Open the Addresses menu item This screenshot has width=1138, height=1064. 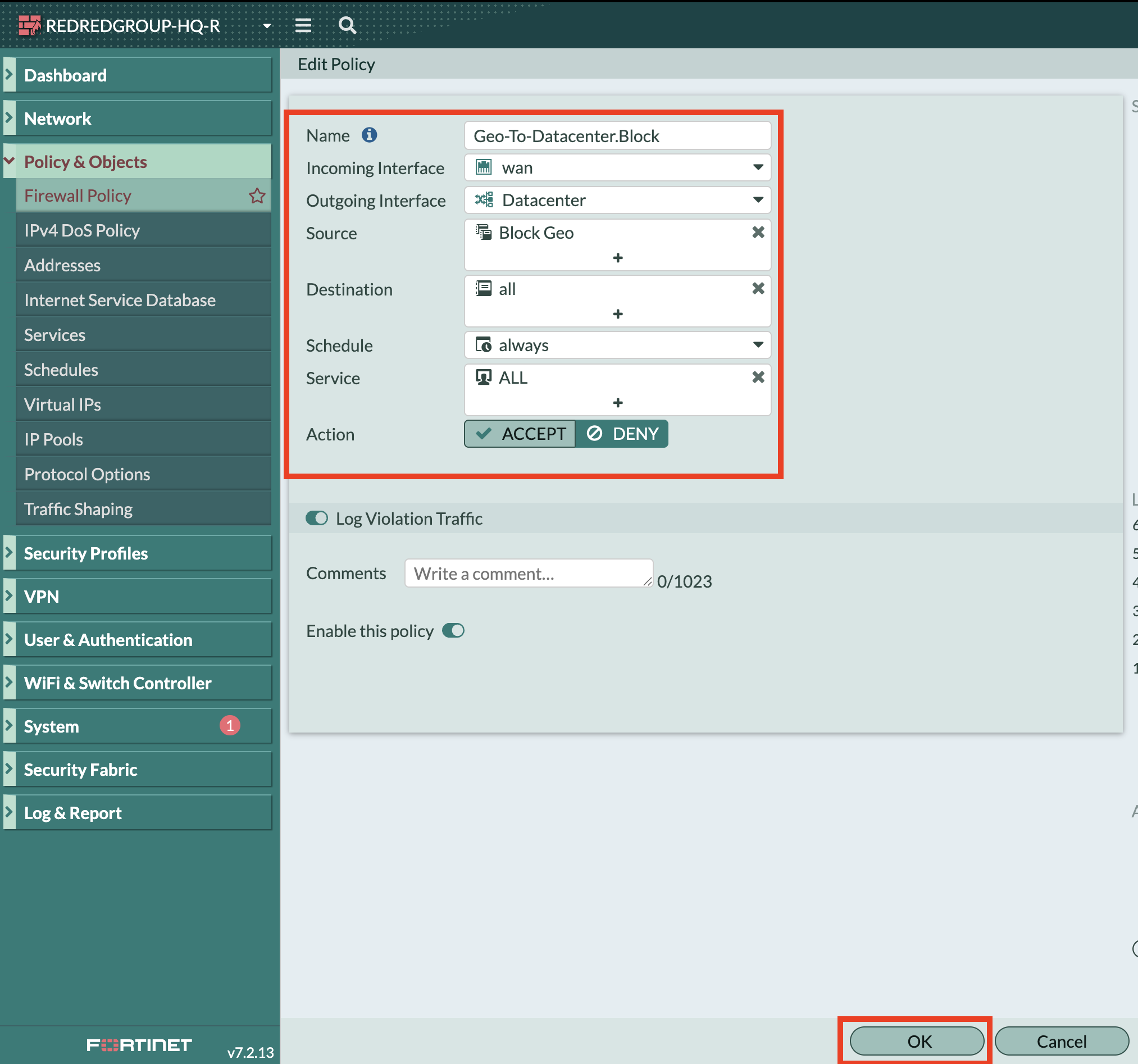[x=62, y=265]
